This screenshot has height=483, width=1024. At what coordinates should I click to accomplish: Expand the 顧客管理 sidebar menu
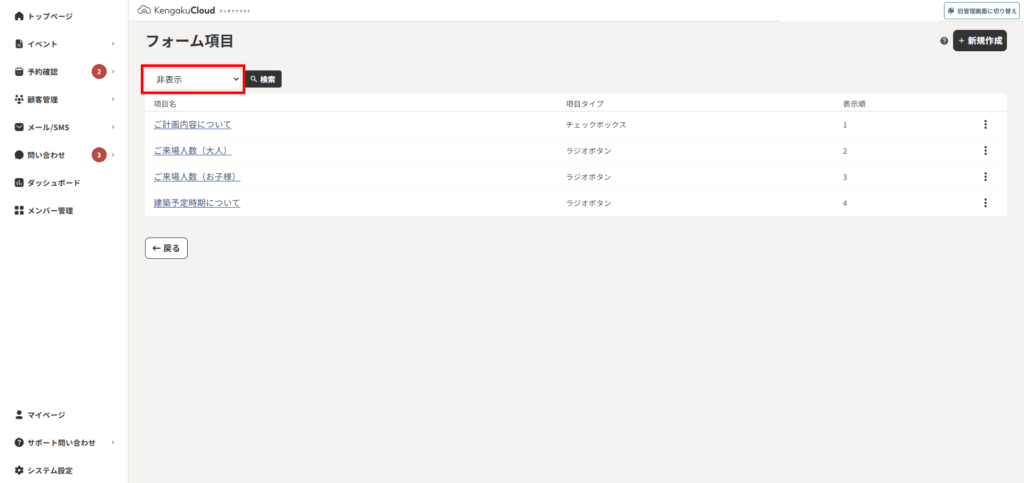(x=64, y=99)
